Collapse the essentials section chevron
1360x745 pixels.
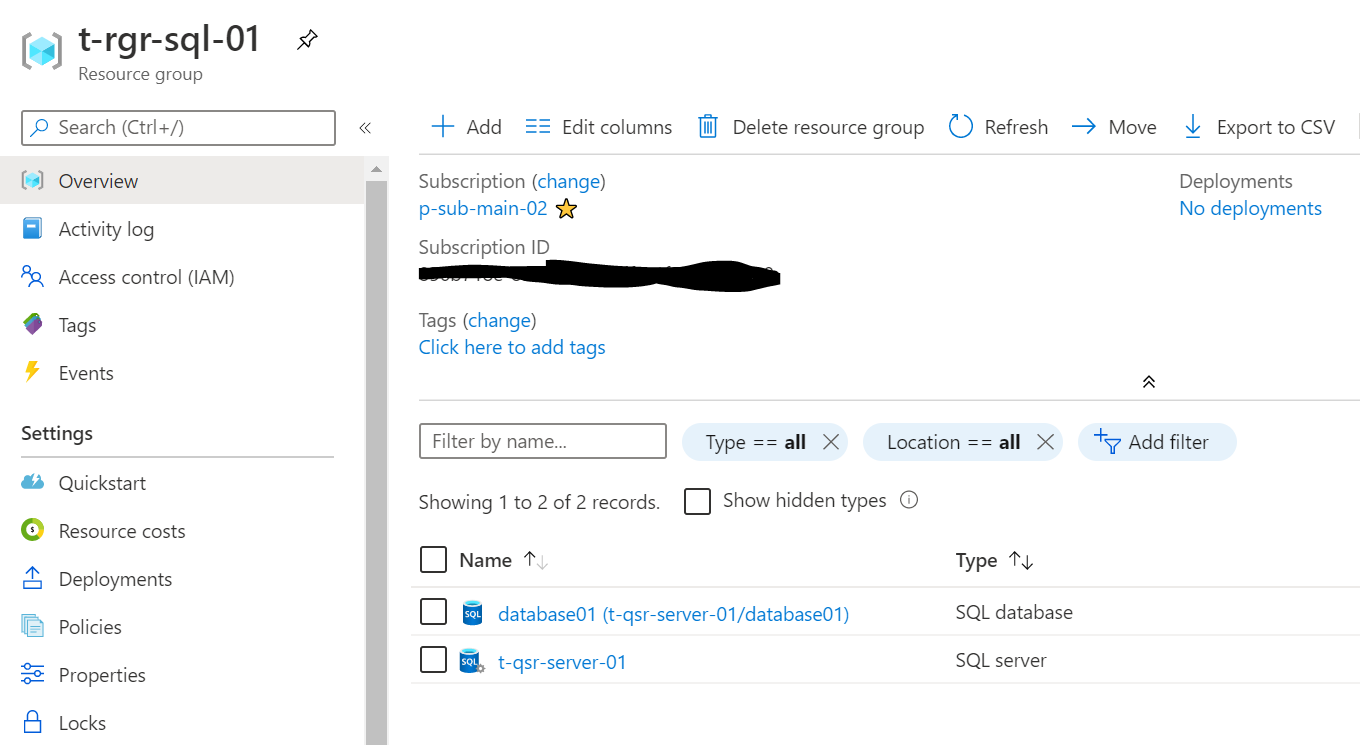click(1149, 382)
